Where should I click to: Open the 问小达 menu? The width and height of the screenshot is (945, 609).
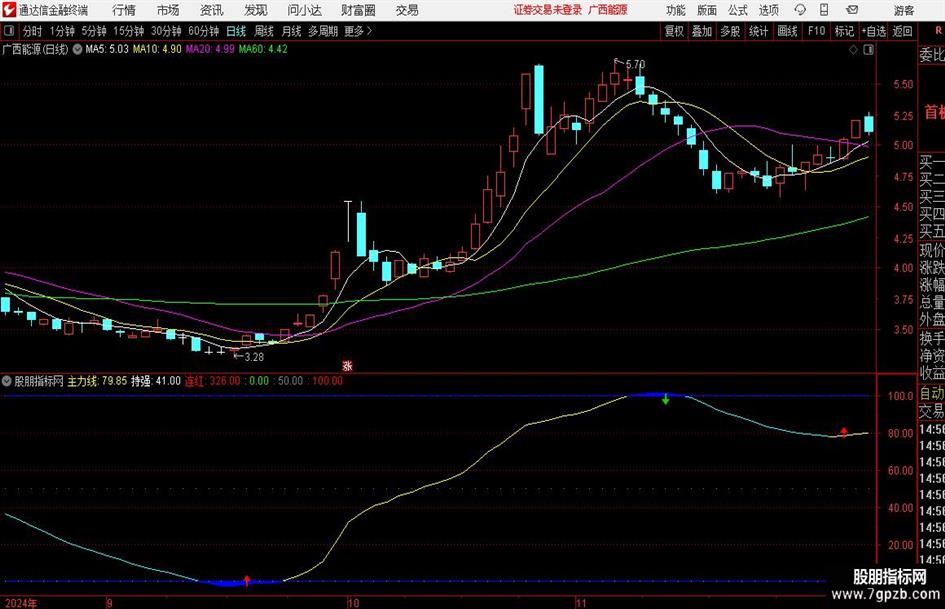click(304, 10)
